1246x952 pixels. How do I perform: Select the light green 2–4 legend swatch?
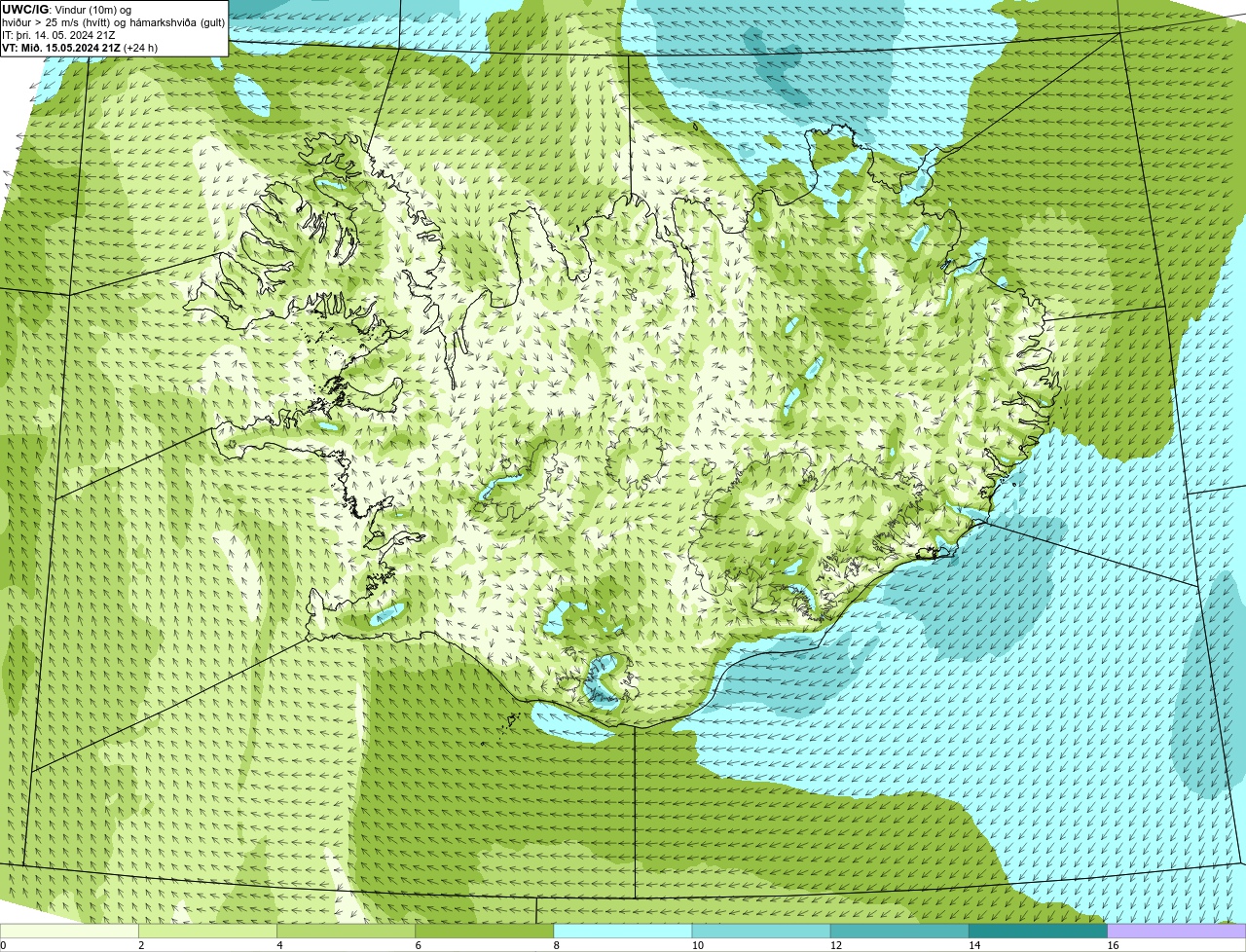tap(208, 932)
